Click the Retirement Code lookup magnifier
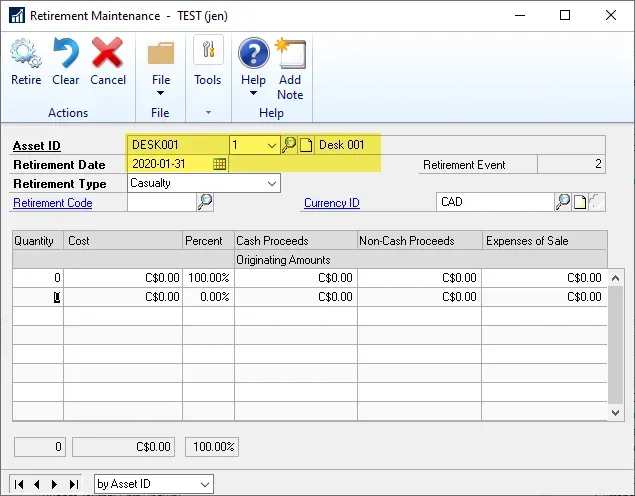The width and height of the screenshot is (635, 496). [x=205, y=202]
